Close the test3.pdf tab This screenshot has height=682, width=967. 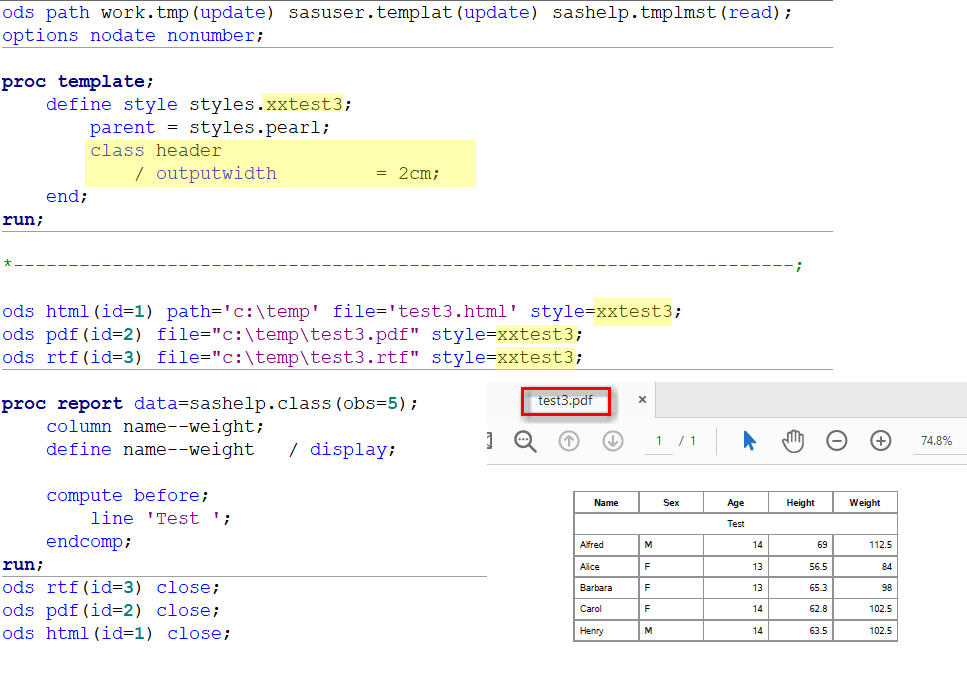coord(642,398)
